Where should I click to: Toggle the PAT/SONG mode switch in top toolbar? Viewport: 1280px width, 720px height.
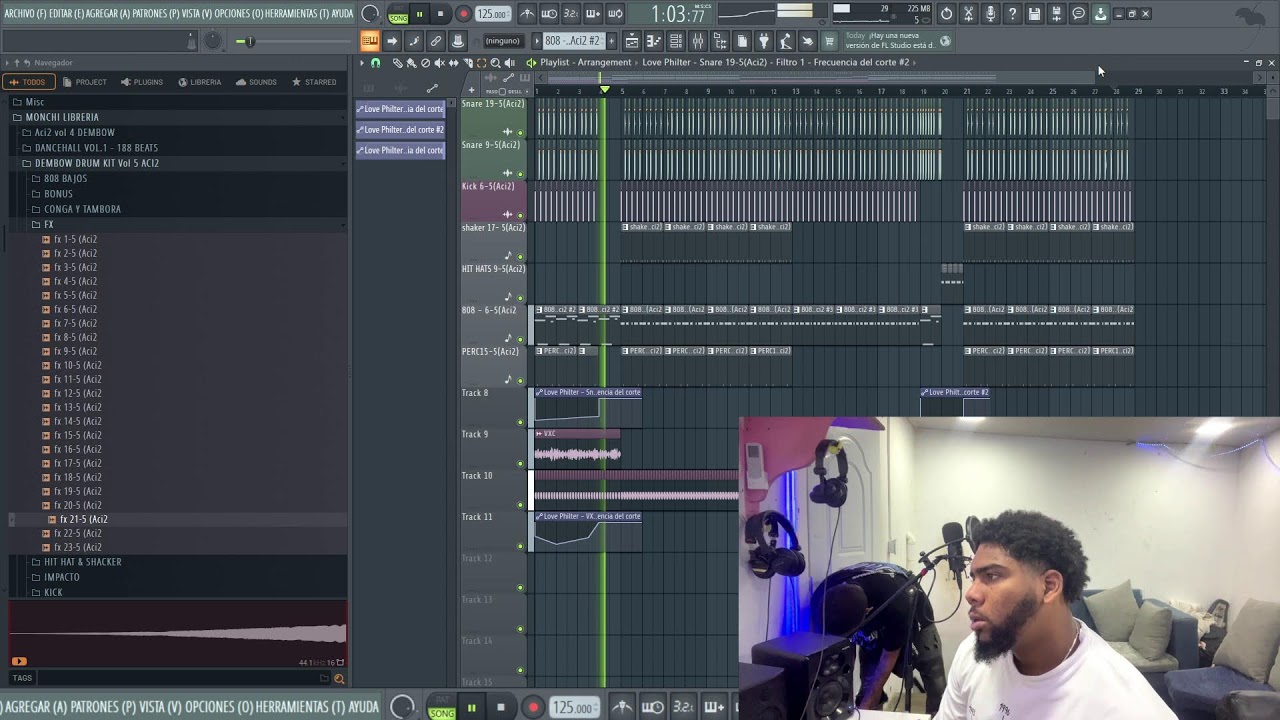click(398, 14)
